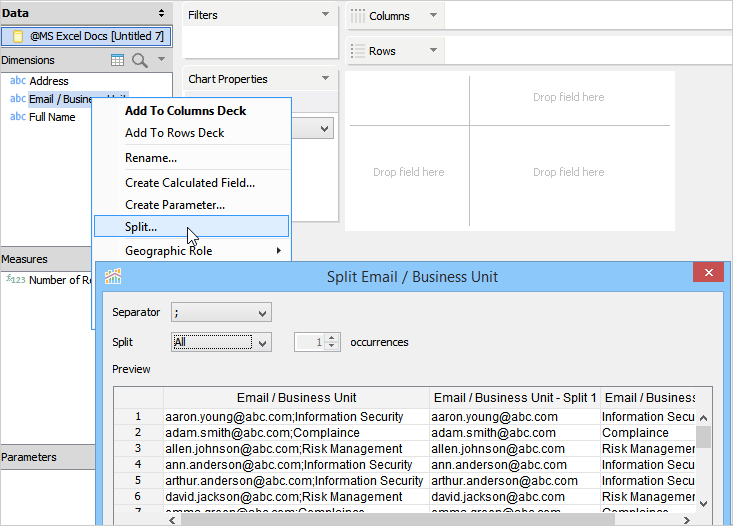733x526 pixels.
Task: Click the occurrences number stepper
Action: pos(333,342)
